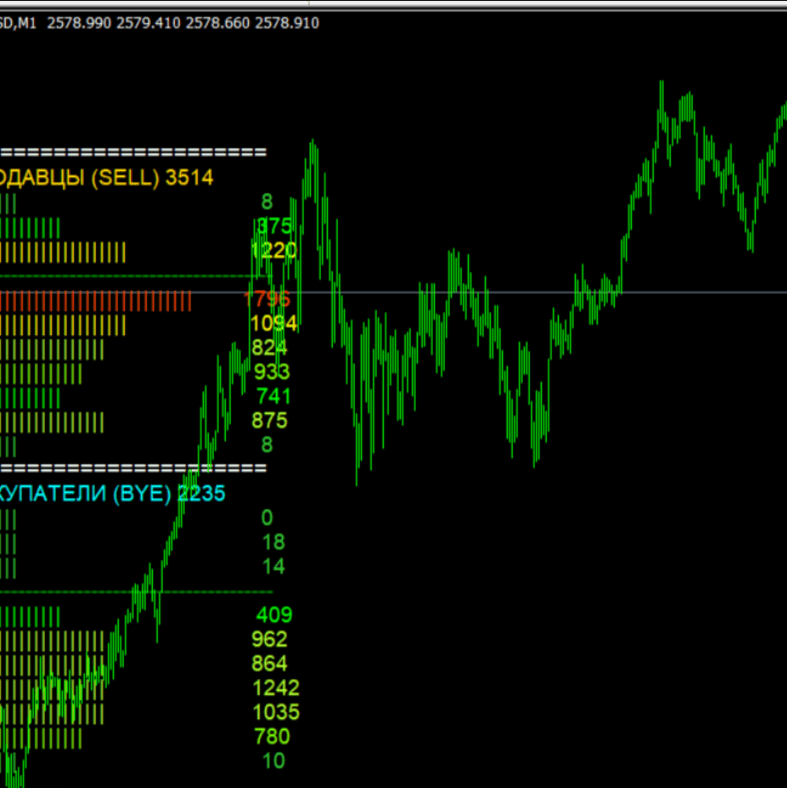Select the 1220 sell volume label
This screenshot has width=787, height=788.
(x=273, y=250)
